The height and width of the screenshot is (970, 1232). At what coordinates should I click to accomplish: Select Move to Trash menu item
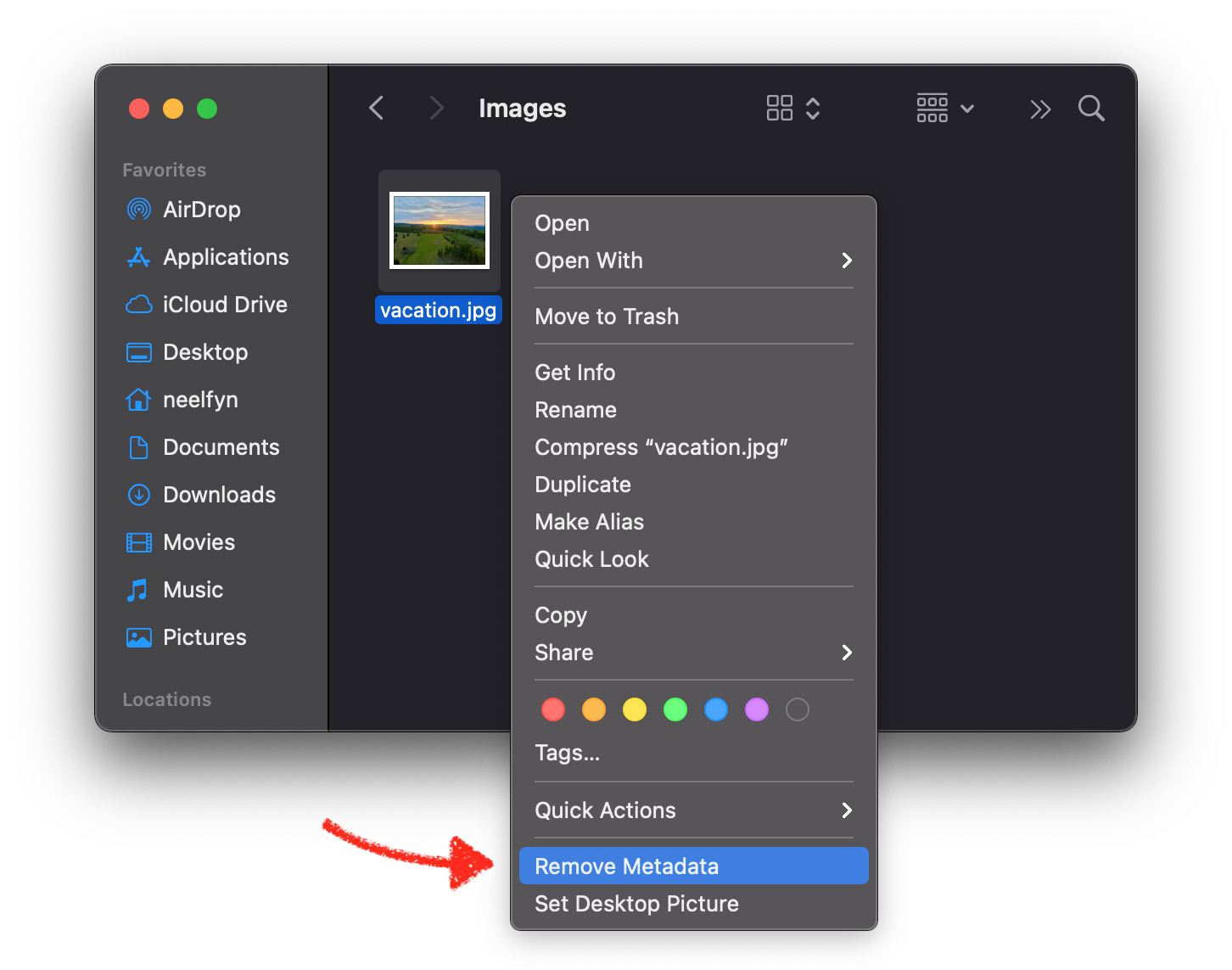pyautogui.click(x=607, y=317)
